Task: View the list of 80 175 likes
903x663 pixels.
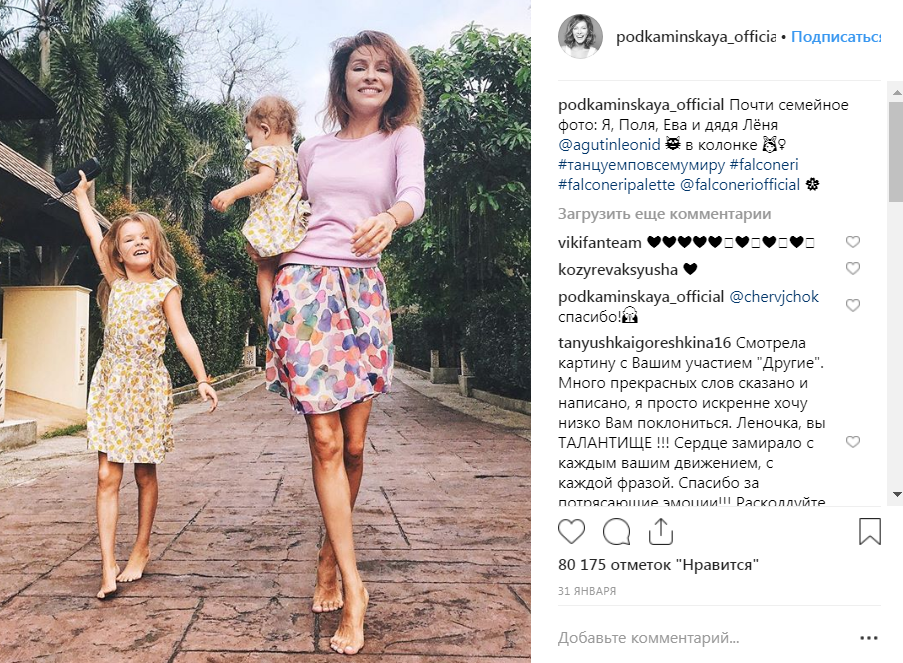Action: (x=658, y=565)
